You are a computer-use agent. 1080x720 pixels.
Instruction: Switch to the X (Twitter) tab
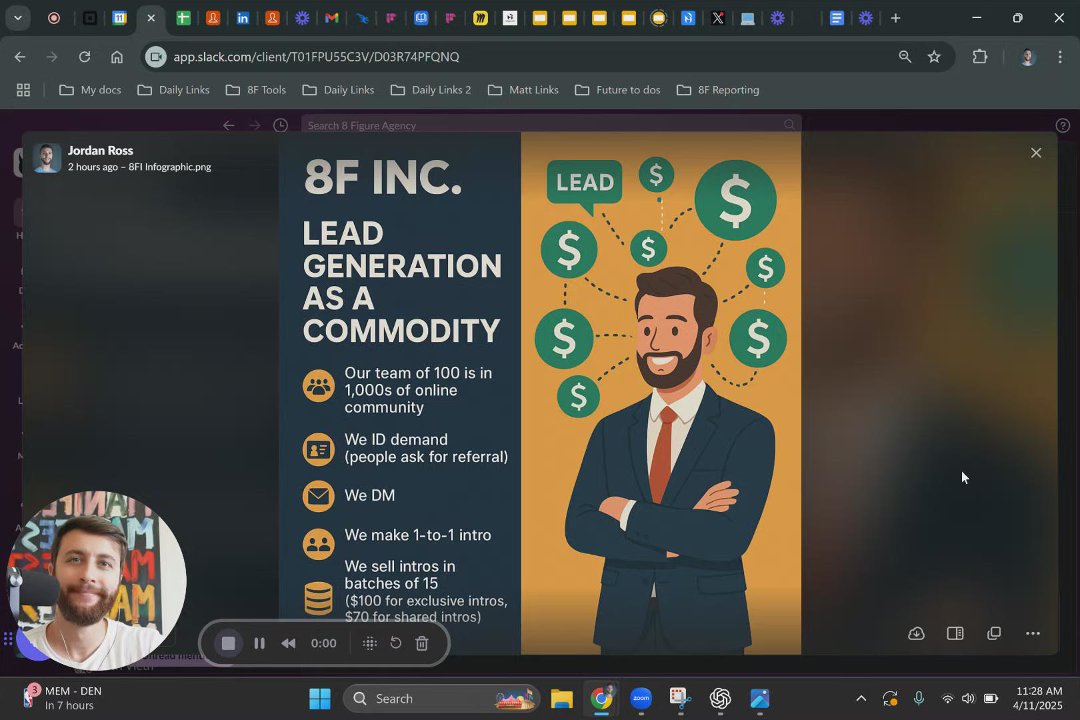pyautogui.click(x=718, y=19)
